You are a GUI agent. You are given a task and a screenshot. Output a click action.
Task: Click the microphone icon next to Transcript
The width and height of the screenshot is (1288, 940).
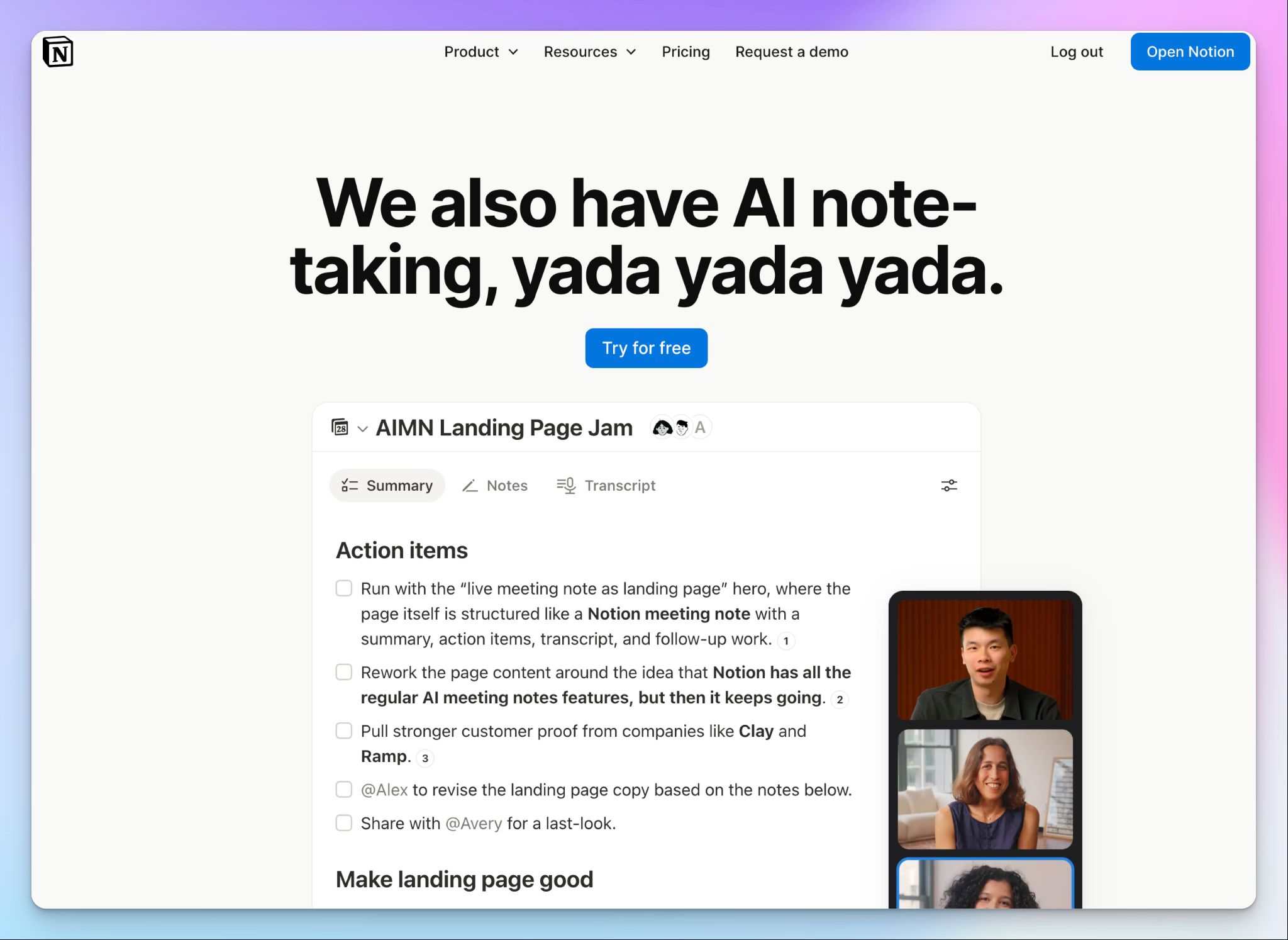(566, 486)
